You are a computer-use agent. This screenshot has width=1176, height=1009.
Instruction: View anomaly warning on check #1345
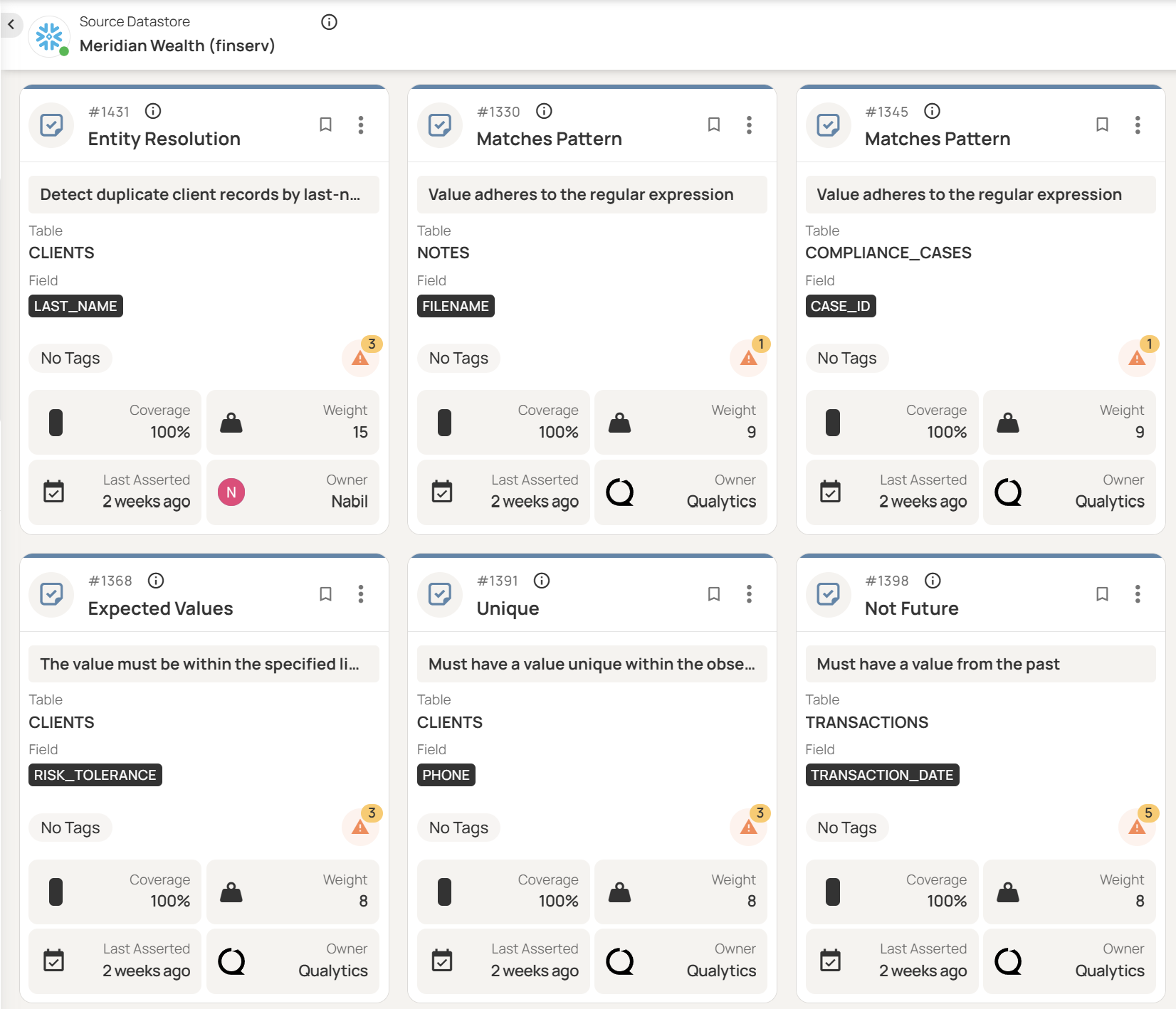[1138, 356]
